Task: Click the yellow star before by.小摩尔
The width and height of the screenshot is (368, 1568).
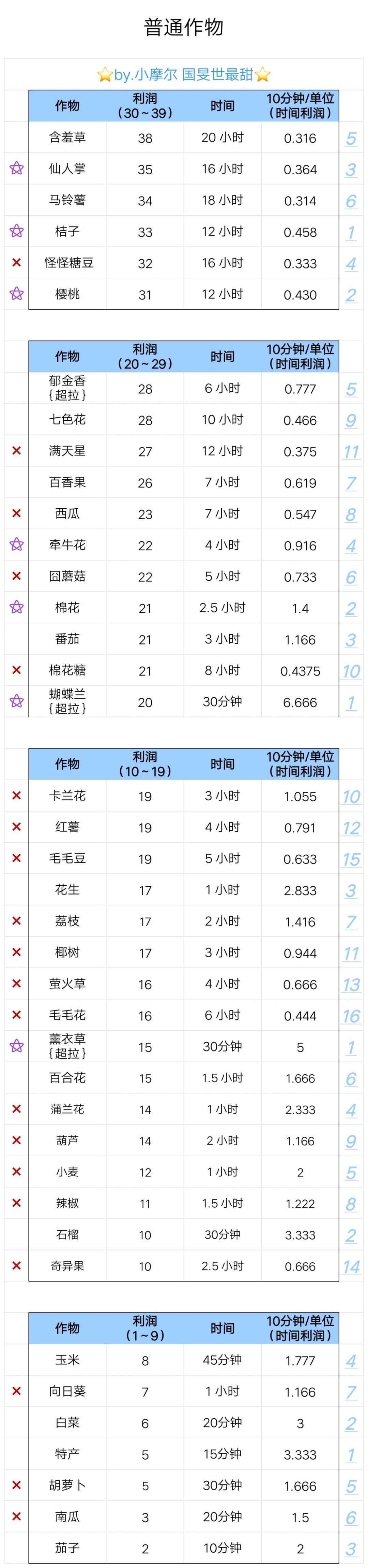Action: (x=105, y=75)
